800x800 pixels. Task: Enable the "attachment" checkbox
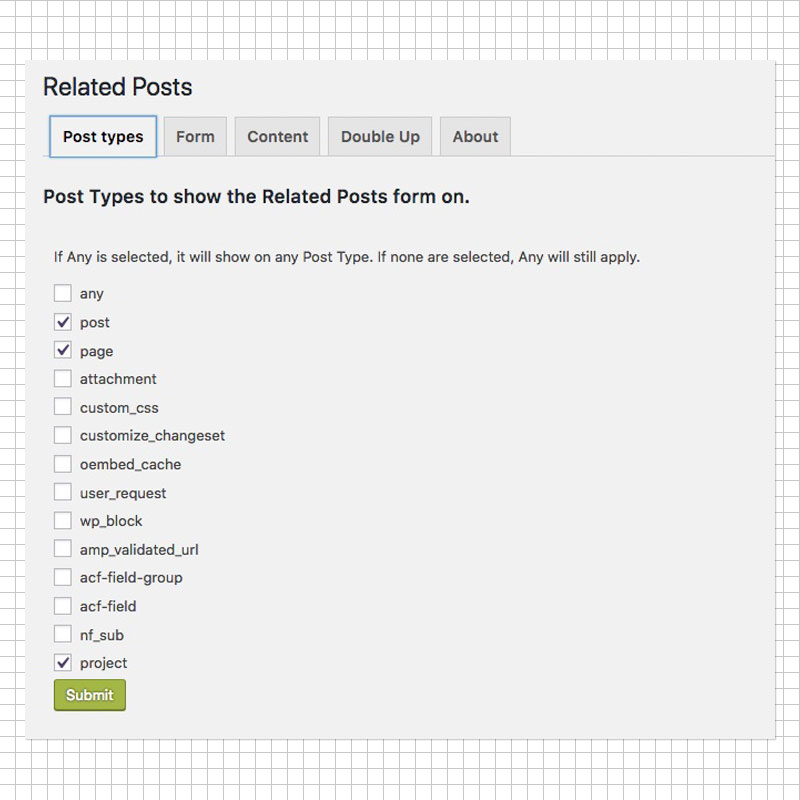[62, 378]
